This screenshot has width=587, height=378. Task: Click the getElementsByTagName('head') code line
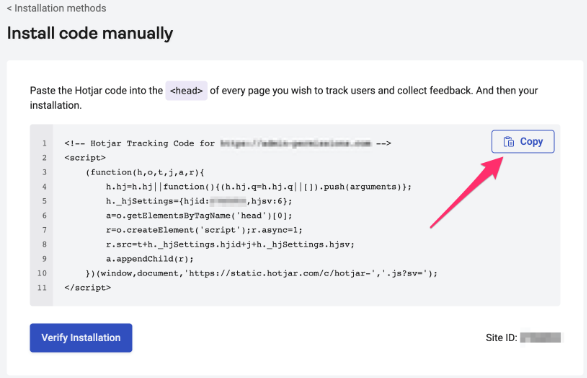pos(199,216)
